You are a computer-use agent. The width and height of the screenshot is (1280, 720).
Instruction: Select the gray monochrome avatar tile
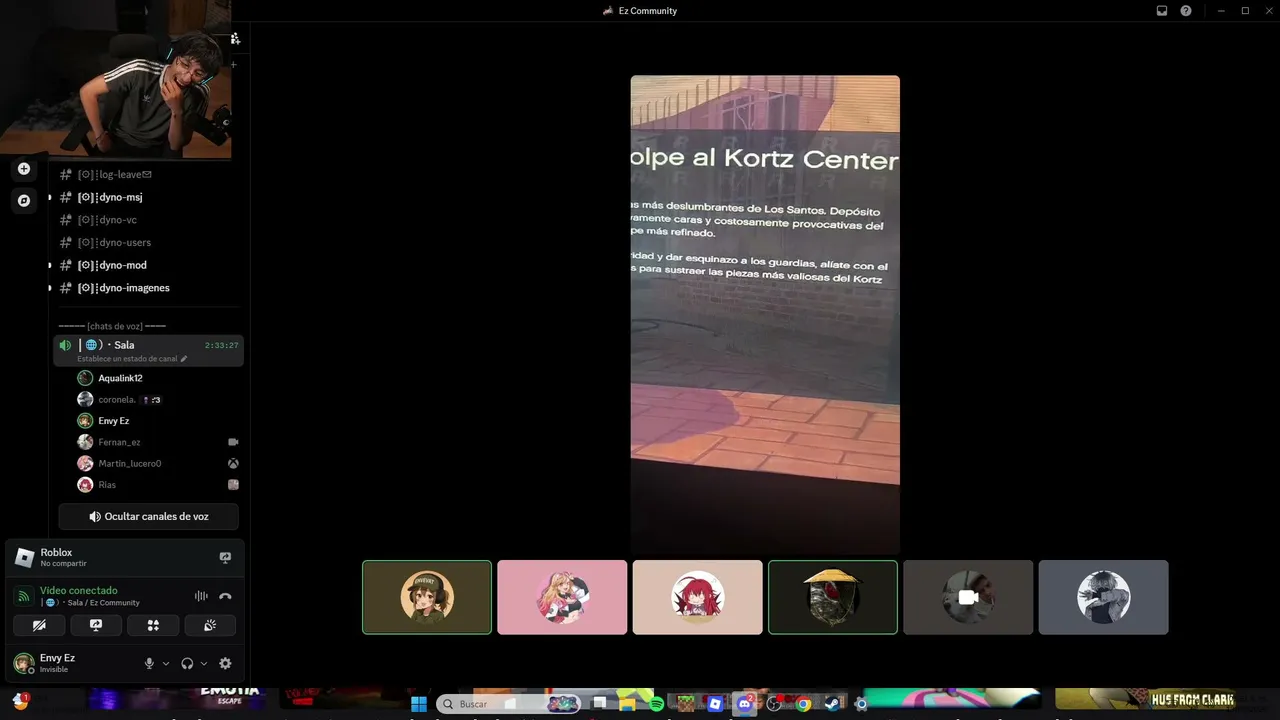pos(1103,597)
